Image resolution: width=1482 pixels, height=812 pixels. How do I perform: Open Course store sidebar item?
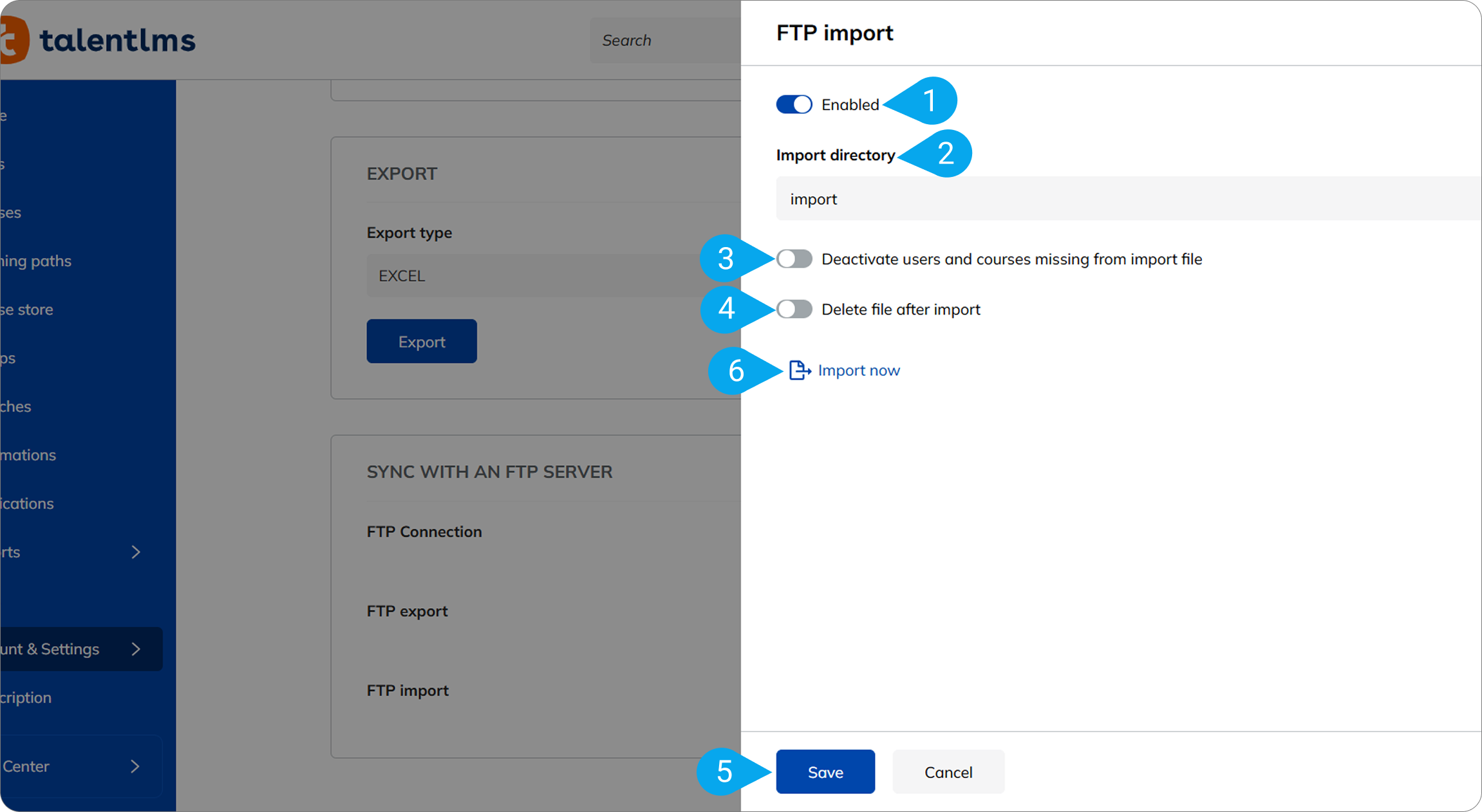[27, 309]
